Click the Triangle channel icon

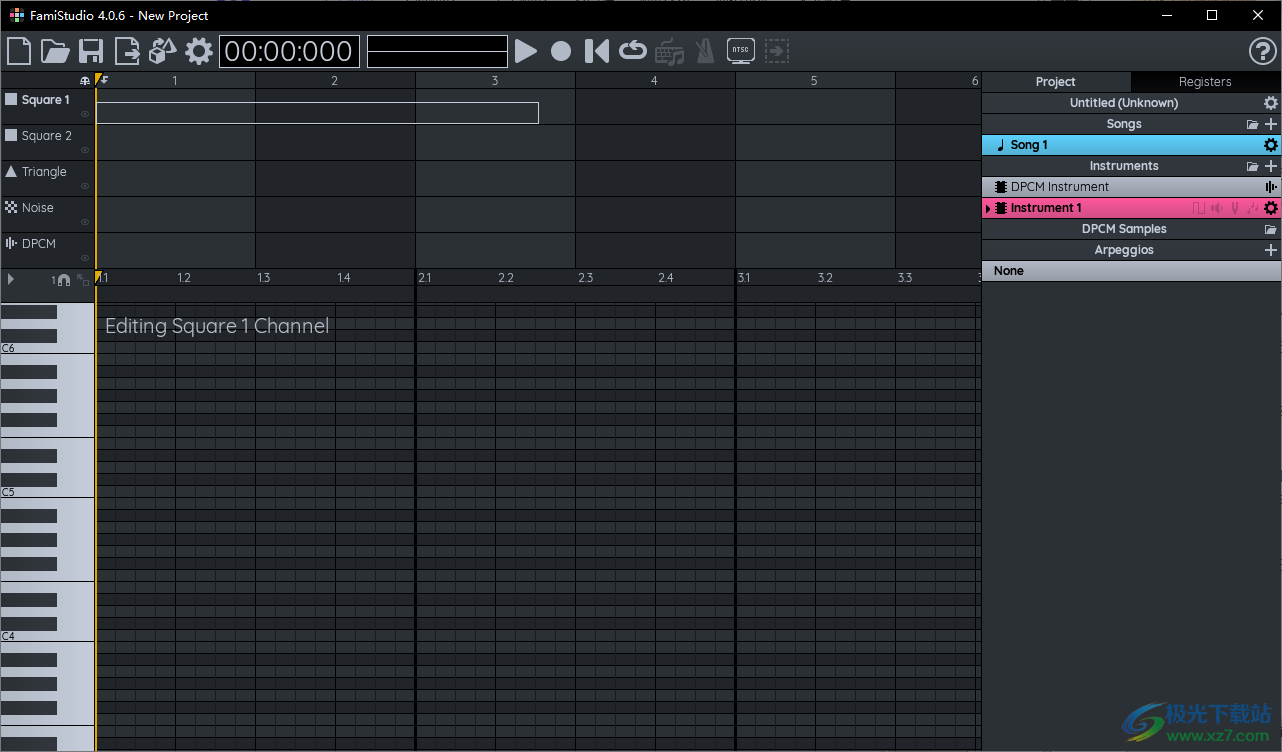pyautogui.click(x=11, y=171)
